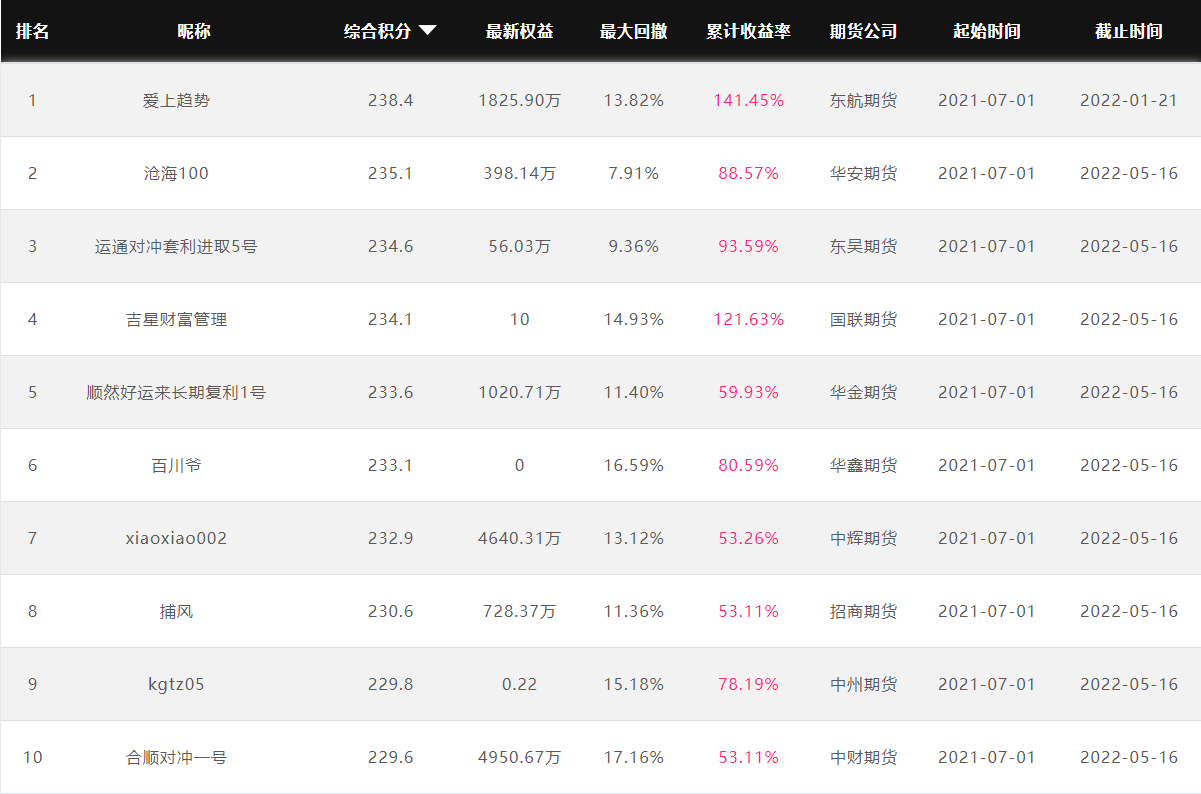Open the nickname 捕风
Image resolution: width=1201 pixels, height=794 pixels.
pos(177,611)
